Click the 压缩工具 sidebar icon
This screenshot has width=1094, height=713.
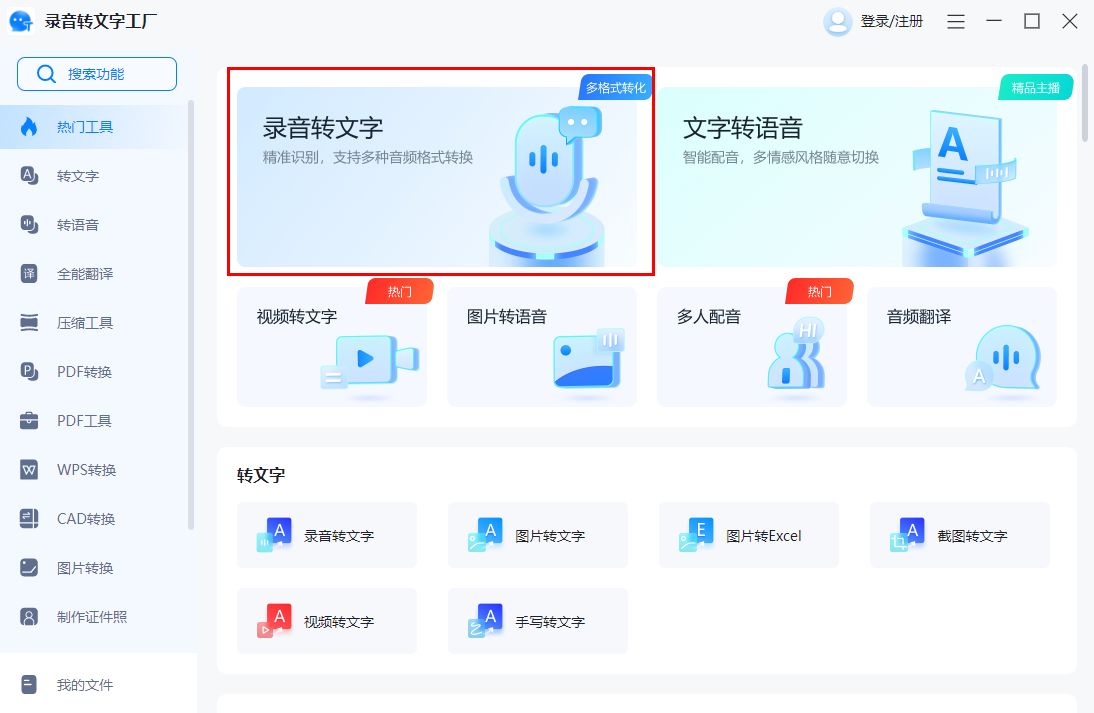click(29, 322)
